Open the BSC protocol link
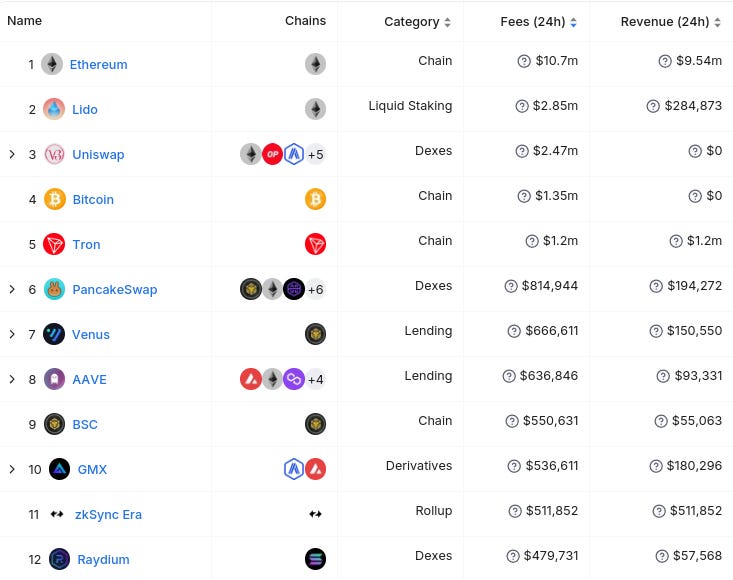 click(x=85, y=424)
